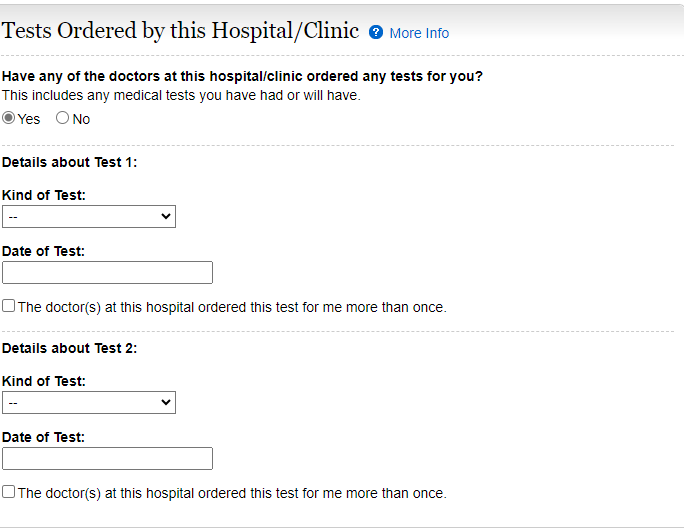Click the 'Tests Ordered by this Hospital/Clinic' heading

pyautogui.click(x=181, y=31)
